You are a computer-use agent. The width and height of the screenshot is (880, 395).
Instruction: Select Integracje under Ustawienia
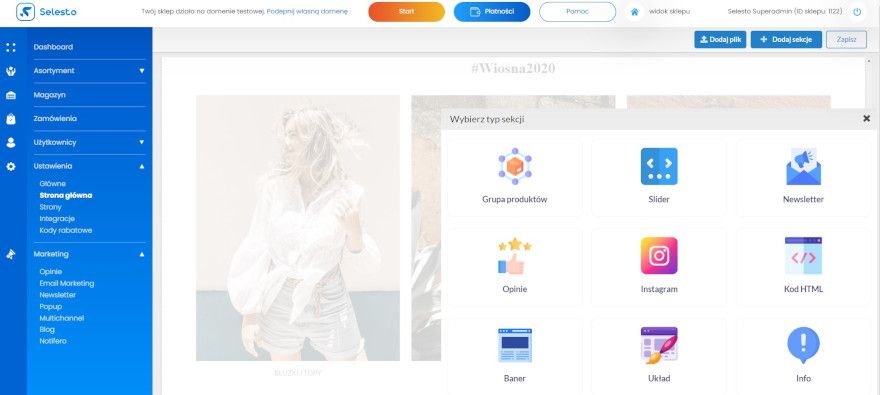click(x=57, y=219)
